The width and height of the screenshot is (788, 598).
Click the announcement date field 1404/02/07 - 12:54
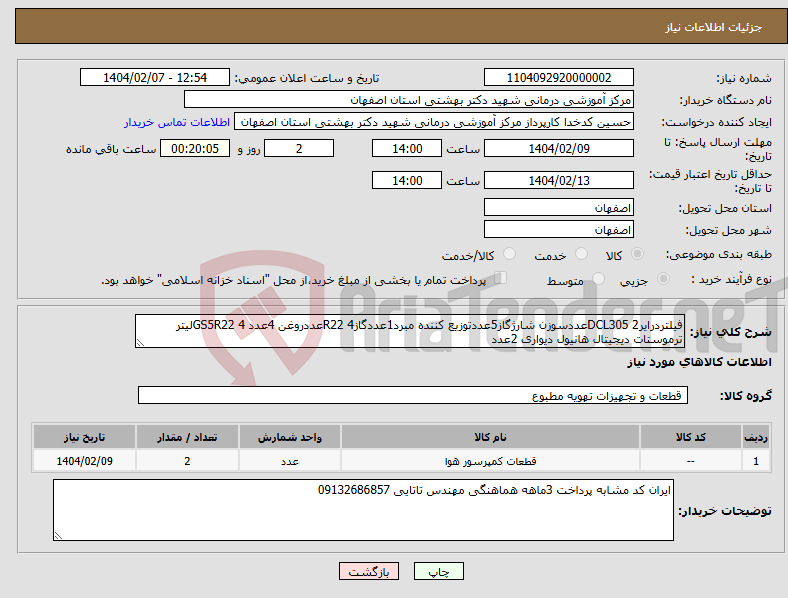(155, 77)
